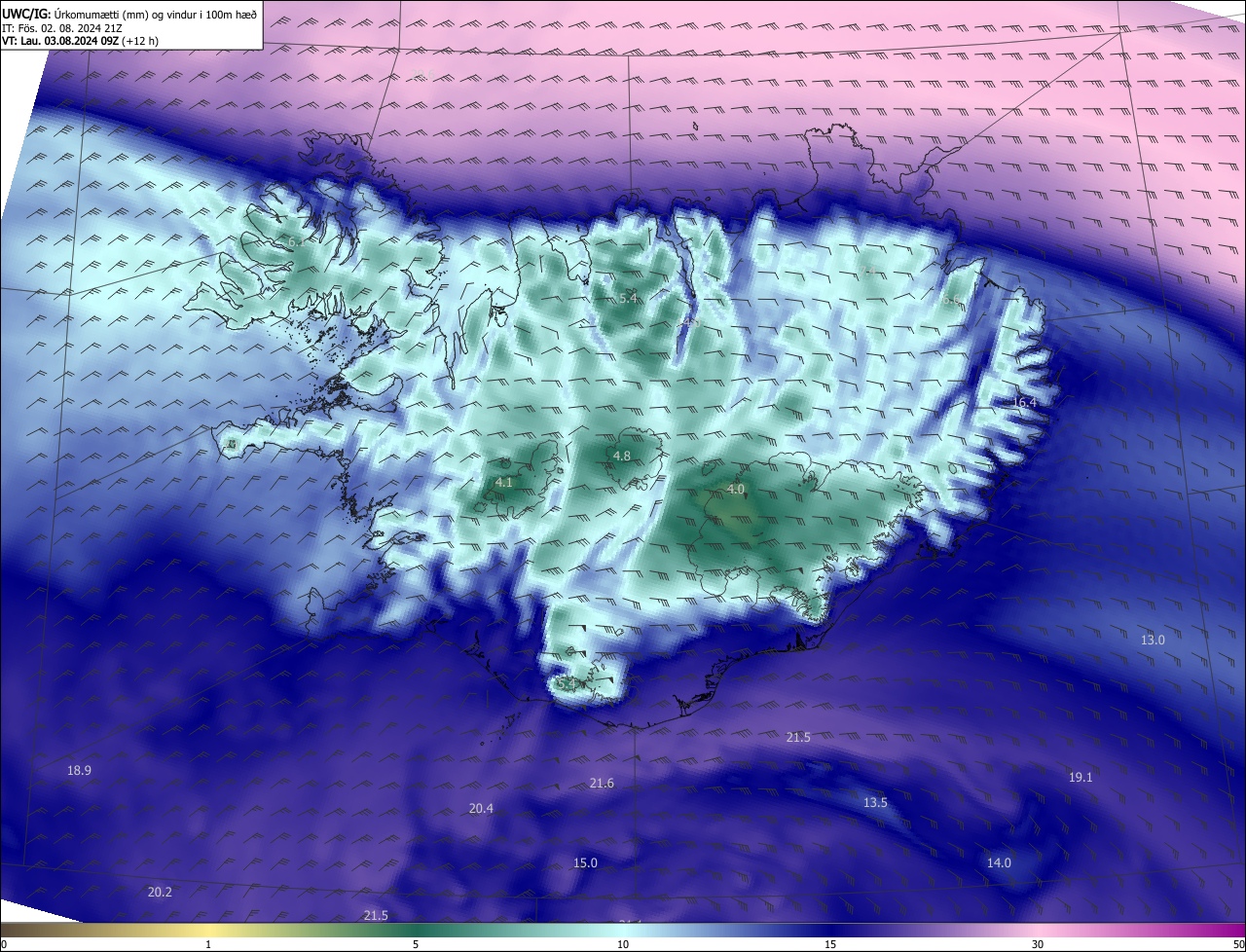Click the 13.5 value on the map

tap(875, 803)
